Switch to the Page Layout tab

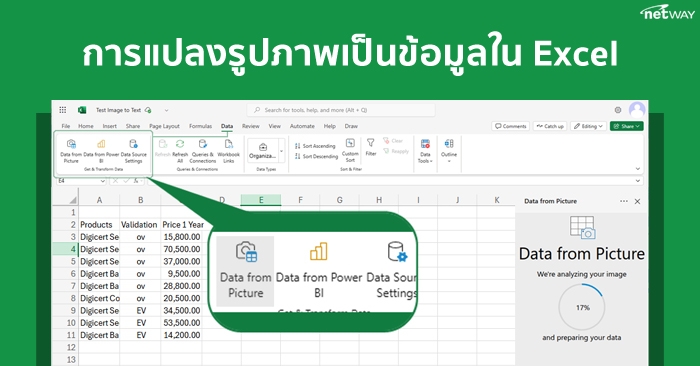[x=164, y=126]
